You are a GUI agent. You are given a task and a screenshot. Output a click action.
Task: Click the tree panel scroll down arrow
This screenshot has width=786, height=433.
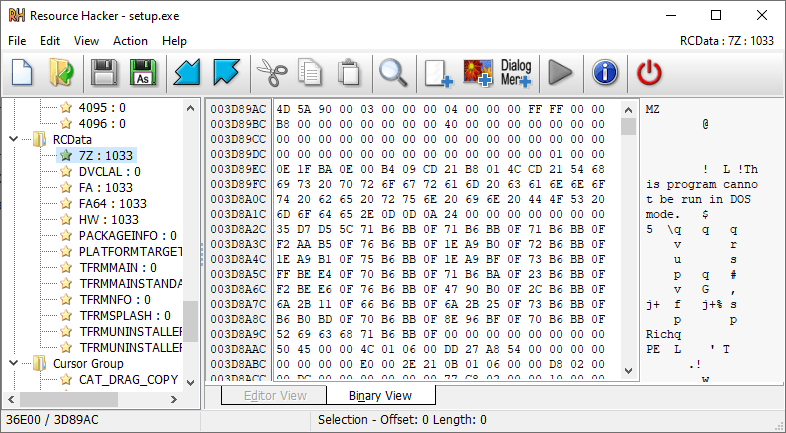[190, 382]
